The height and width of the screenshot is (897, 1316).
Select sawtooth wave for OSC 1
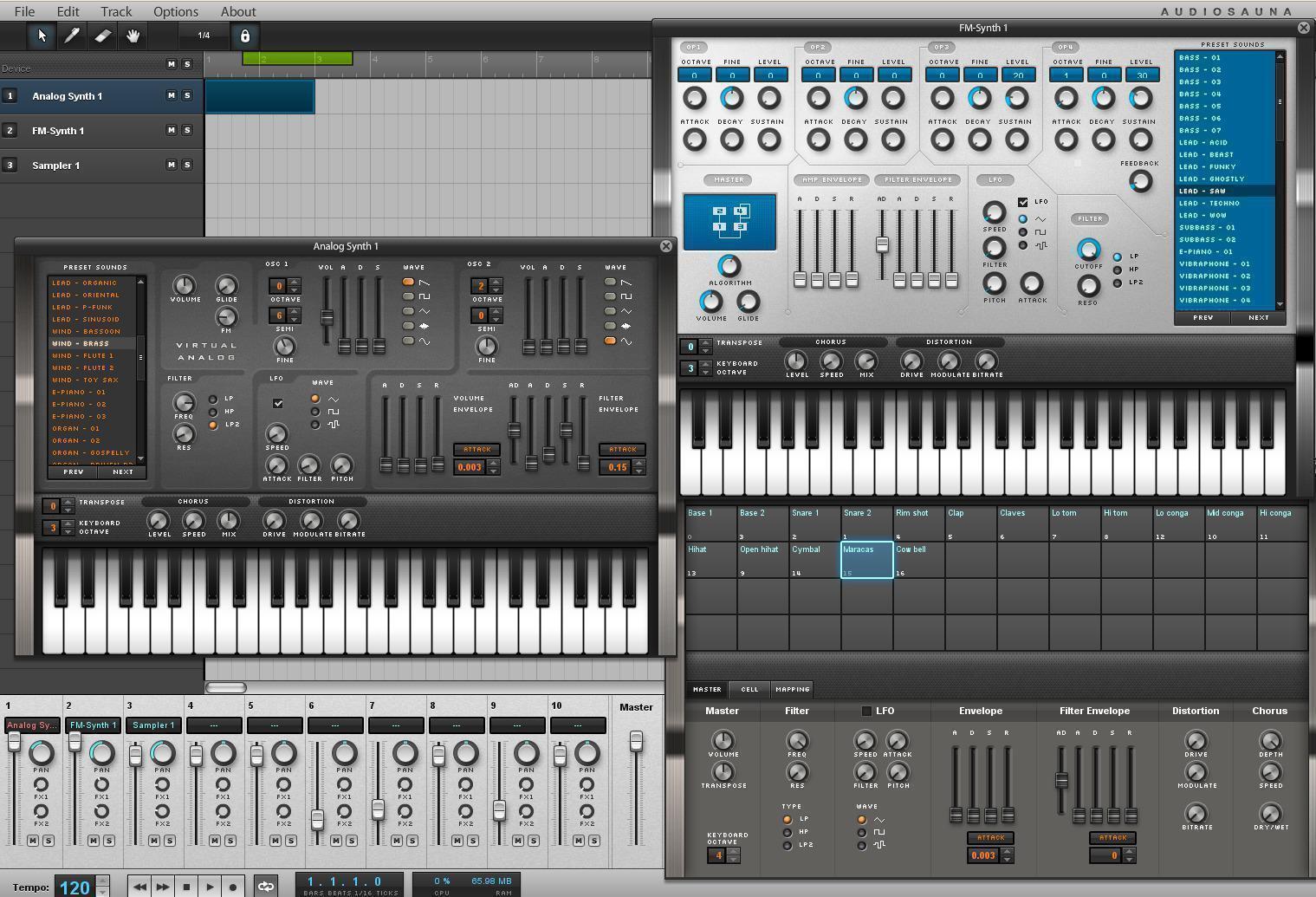408,282
